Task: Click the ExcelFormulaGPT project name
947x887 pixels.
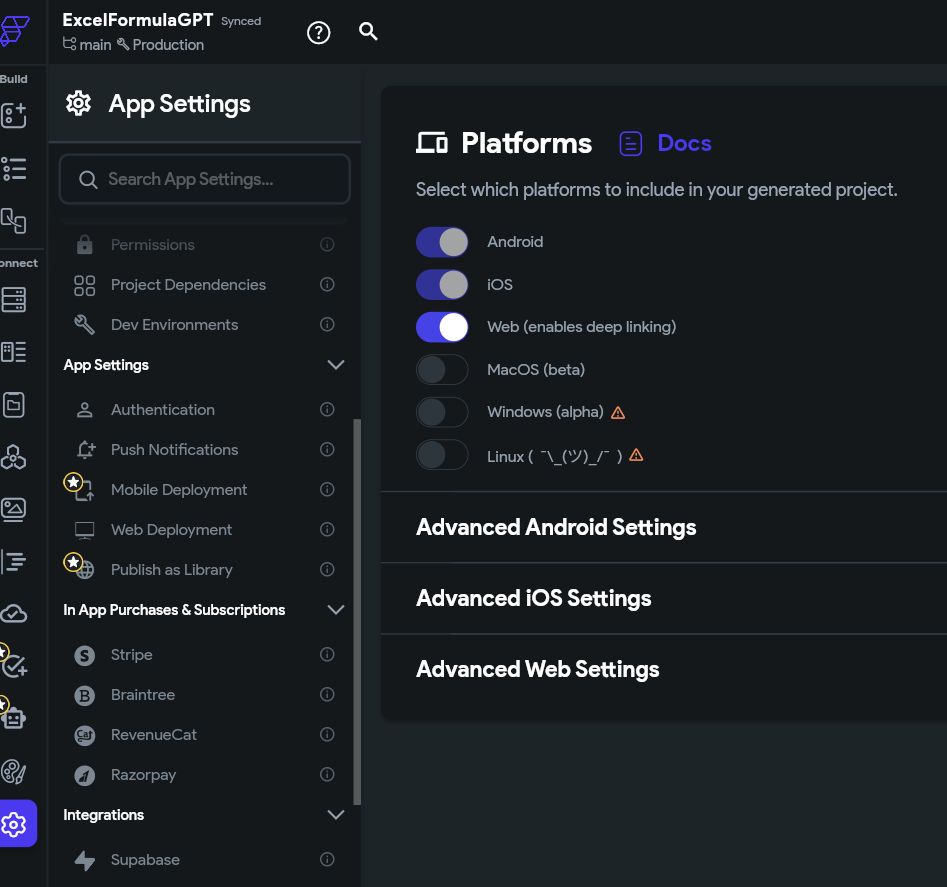Action: 138,20
